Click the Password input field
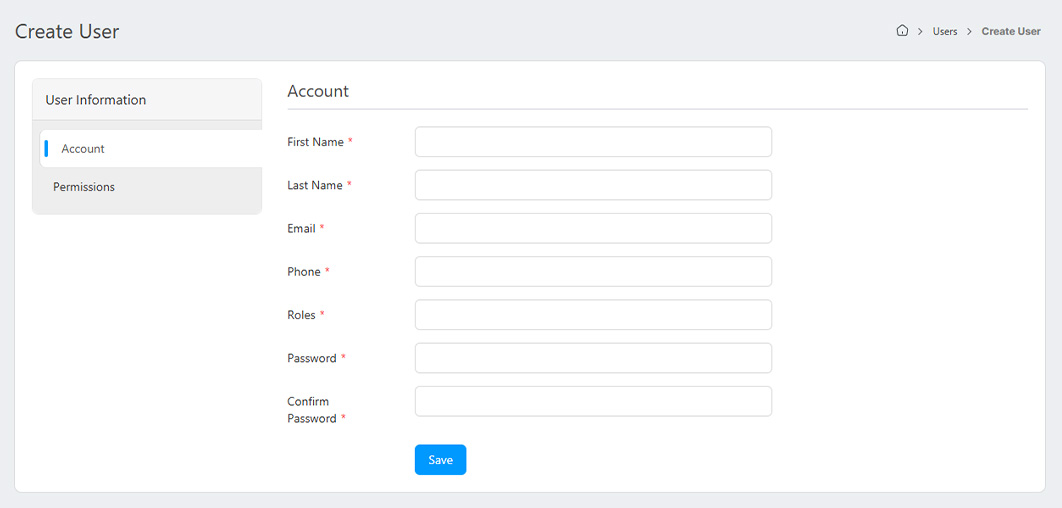This screenshot has height=508, width=1062. click(x=593, y=358)
